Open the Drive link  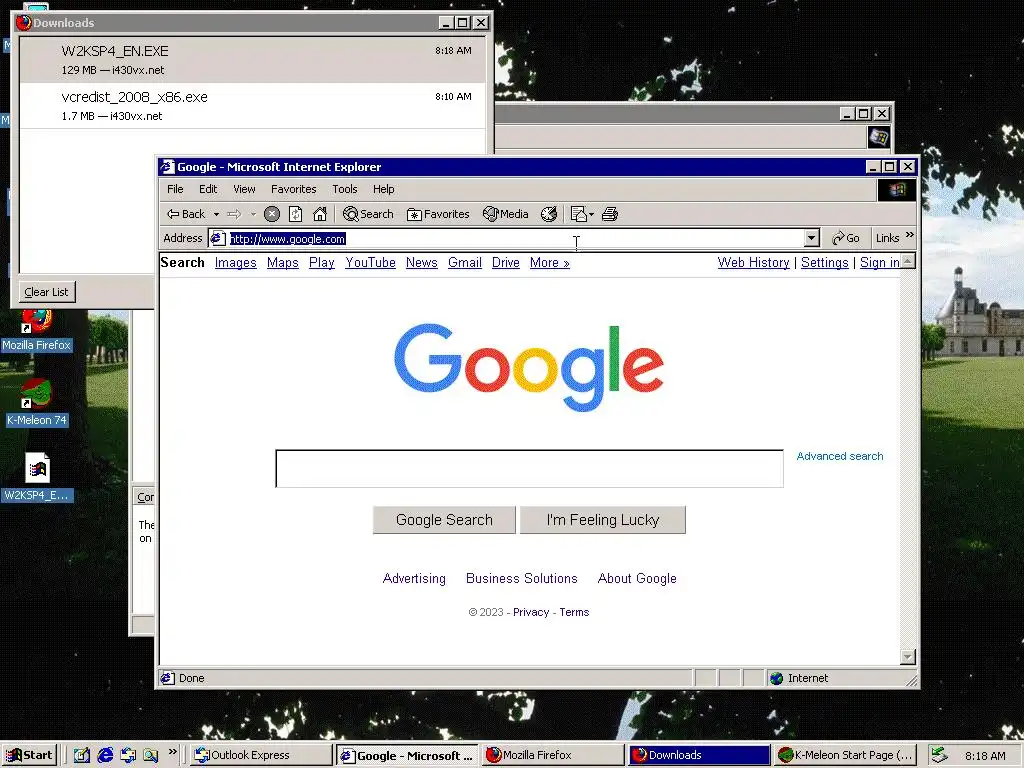click(x=505, y=263)
